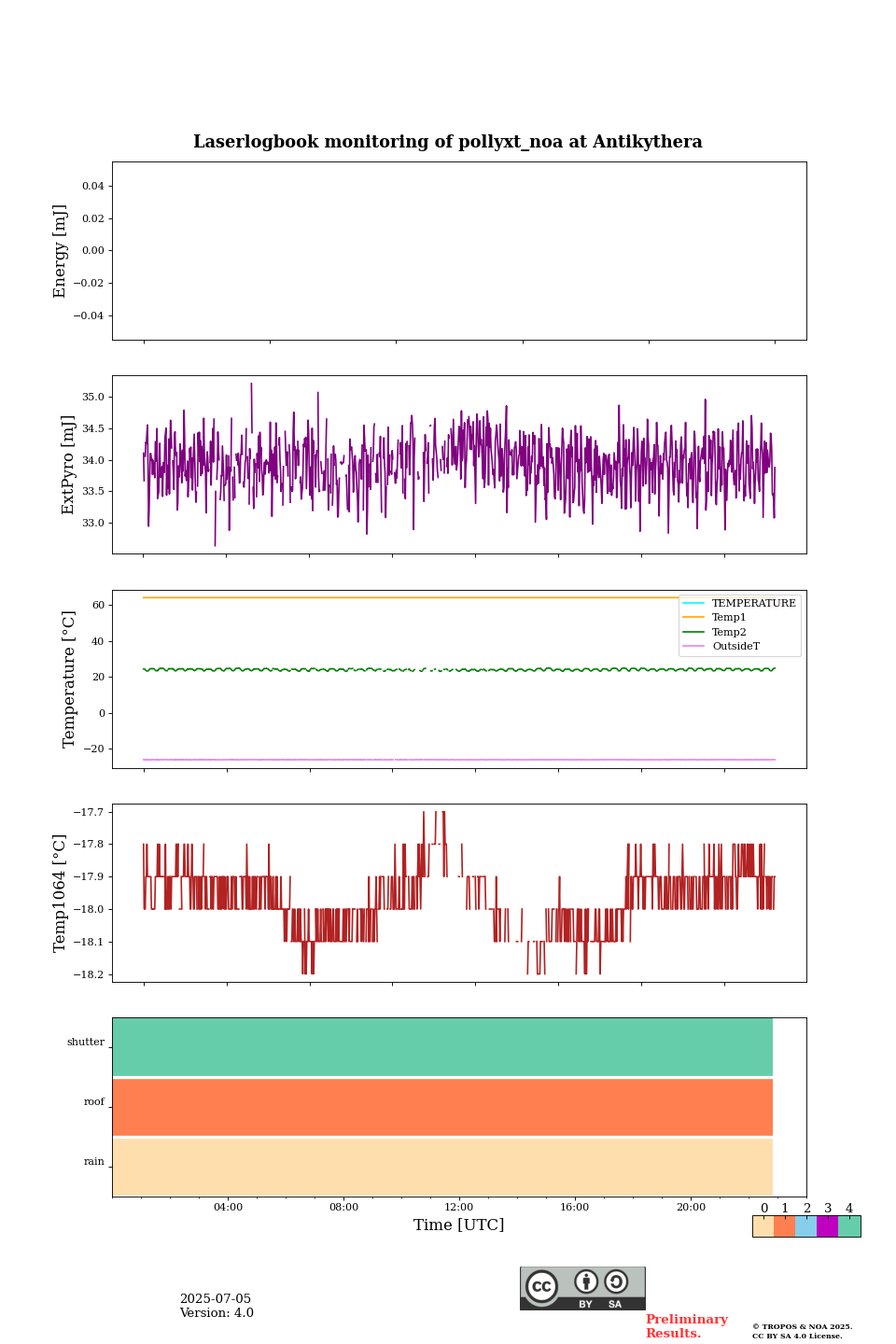
Task: Click the 04:00 time tick label
Action: [x=228, y=1207]
